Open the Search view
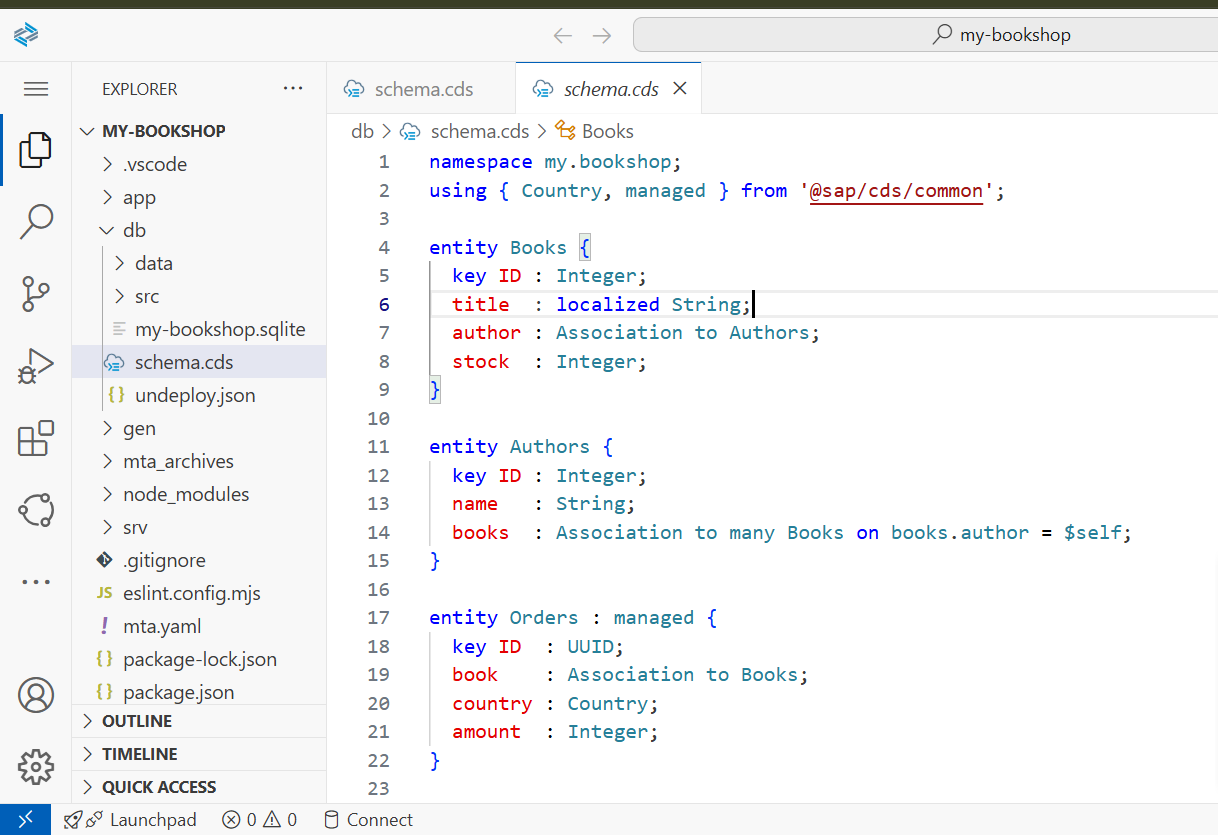This screenshot has height=835, width=1218. coord(36,222)
